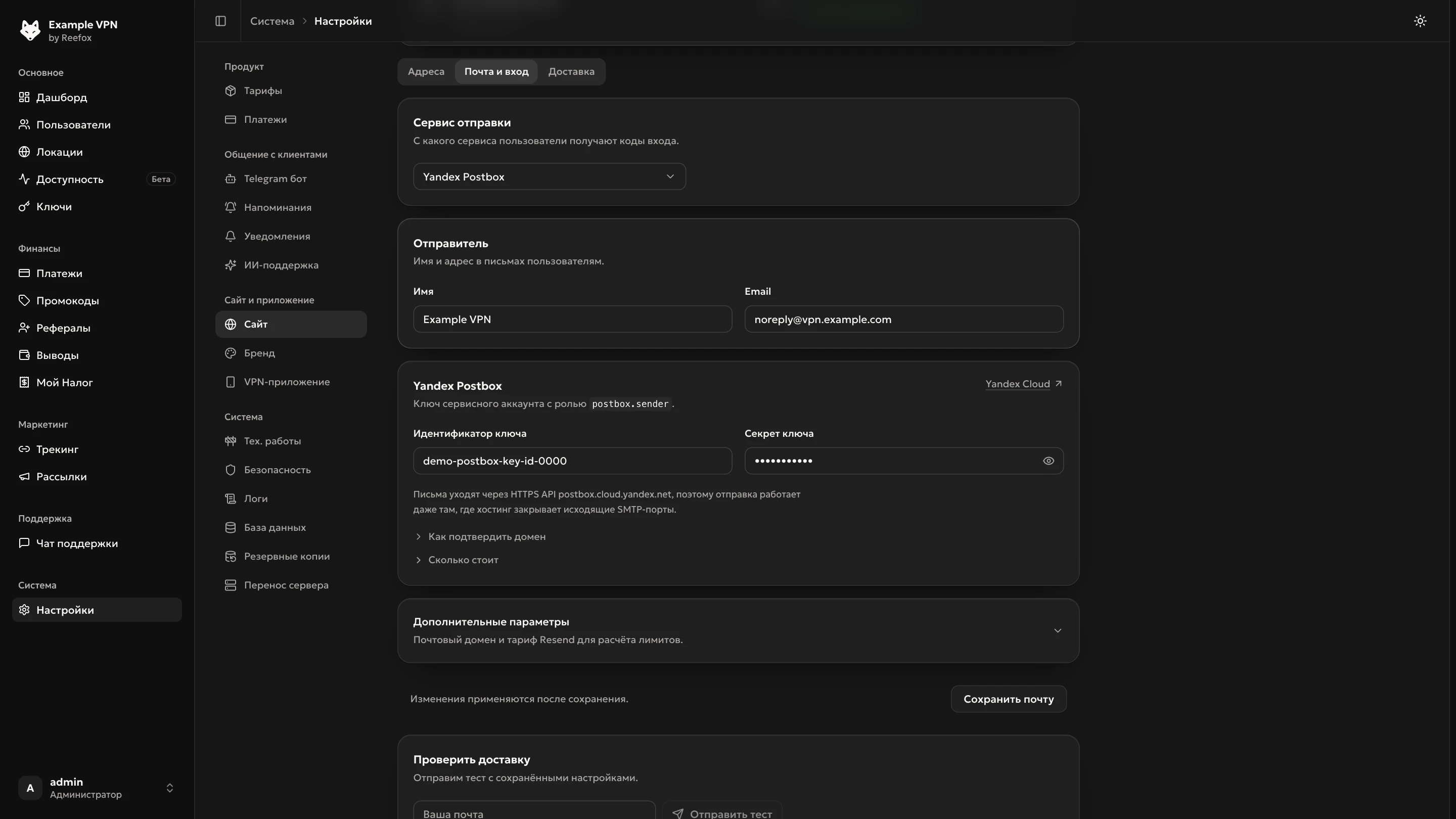The width and height of the screenshot is (1456, 819).
Task: Open ИИ-поддержка settings
Action: 291,265
